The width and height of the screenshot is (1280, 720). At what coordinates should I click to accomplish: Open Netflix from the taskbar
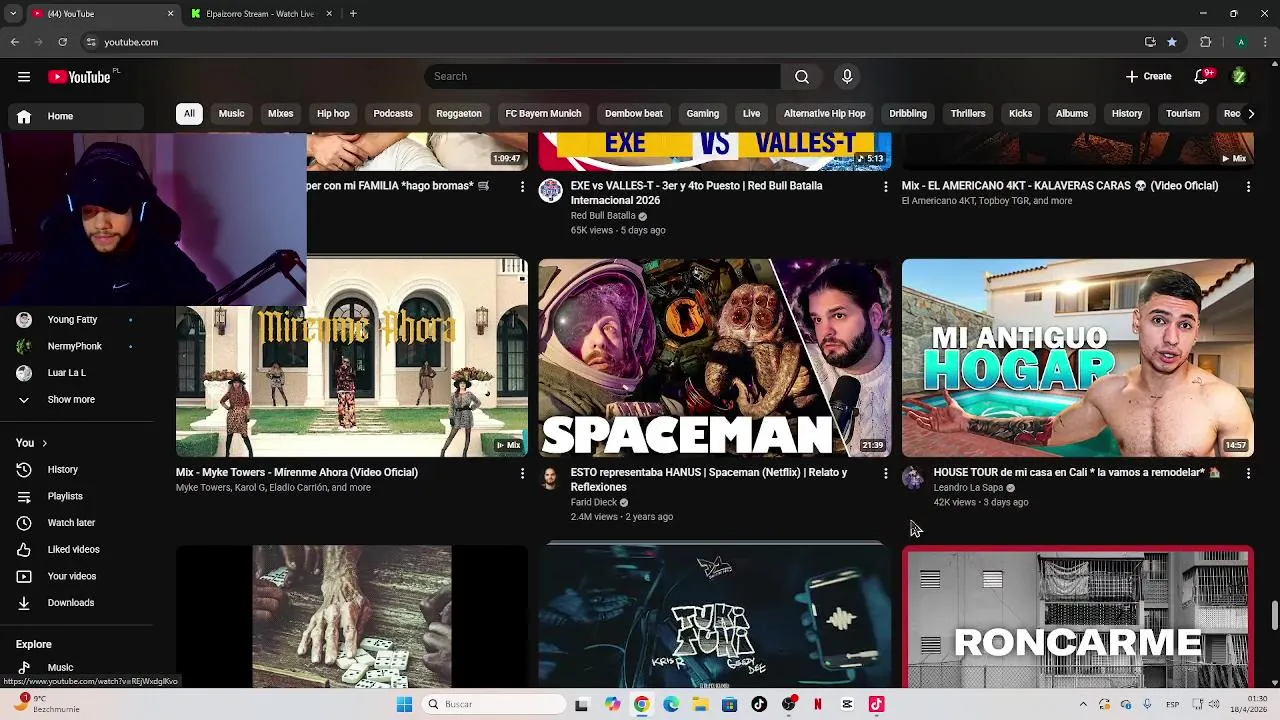818,704
